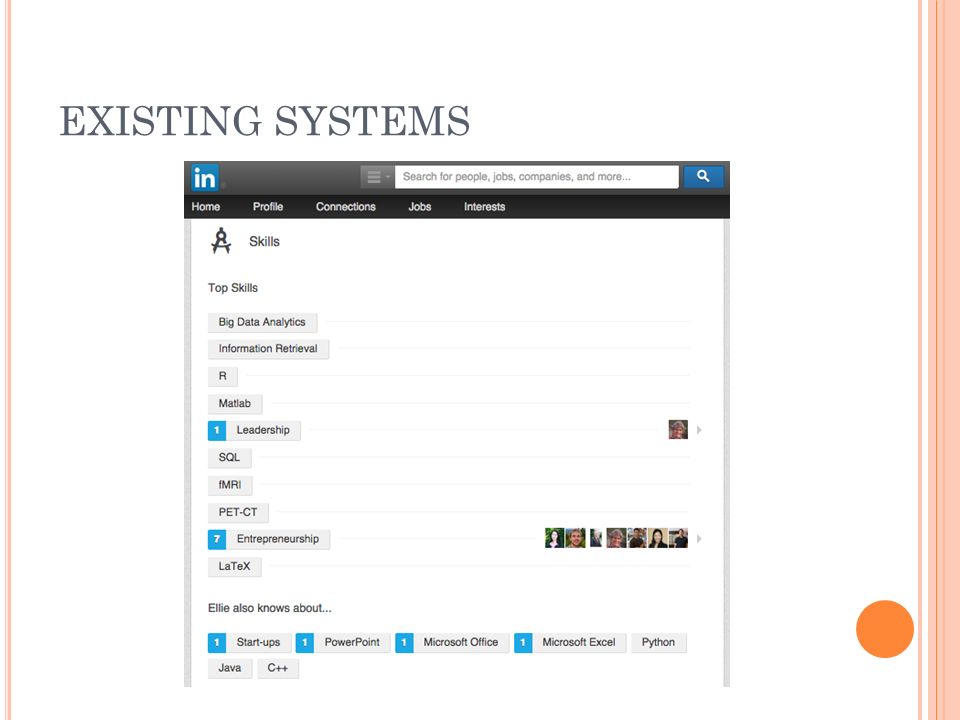
Task: View last Entrepreneurship endorser photo
Action: click(678, 538)
